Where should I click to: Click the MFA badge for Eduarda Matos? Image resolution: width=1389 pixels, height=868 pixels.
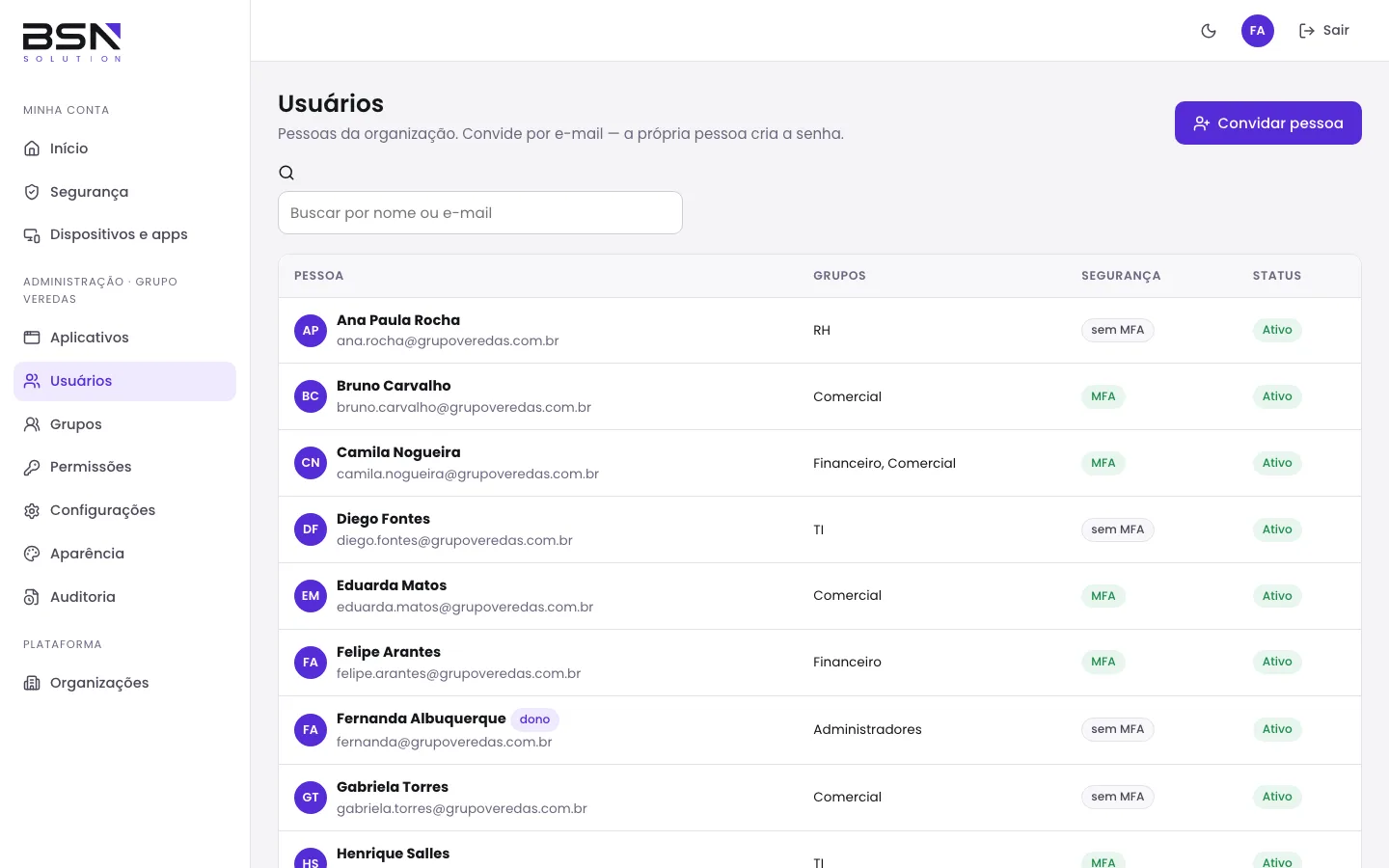pos(1103,596)
